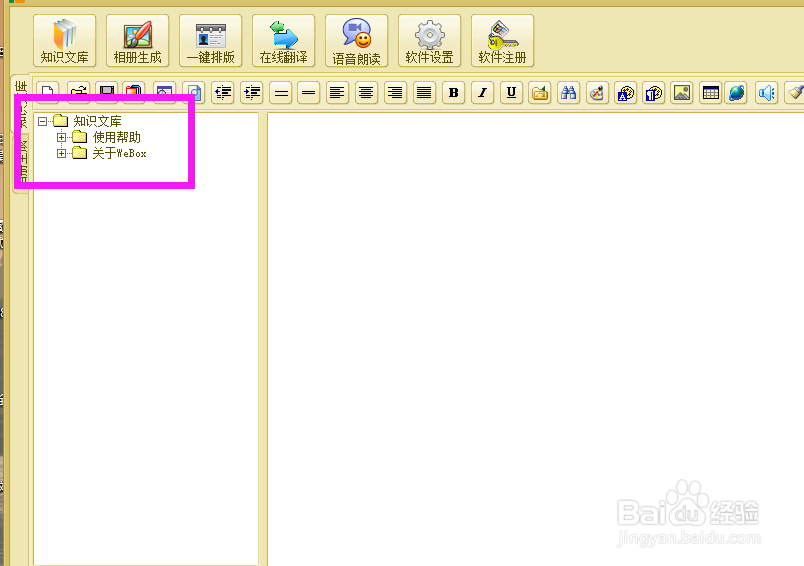Toggle bold formatting
The height and width of the screenshot is (566, 804).
[454, 93]
